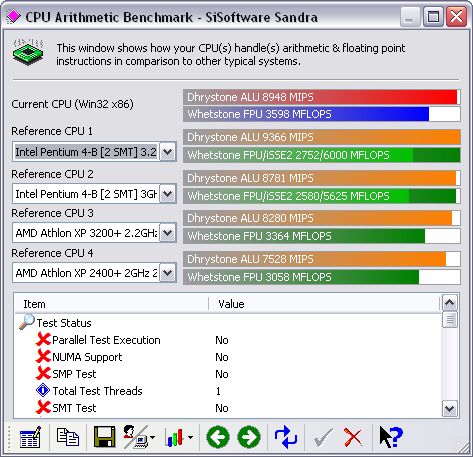The image size is (473, 457).
Task: Select the NUMA Support row text
Action: point(87,357)
